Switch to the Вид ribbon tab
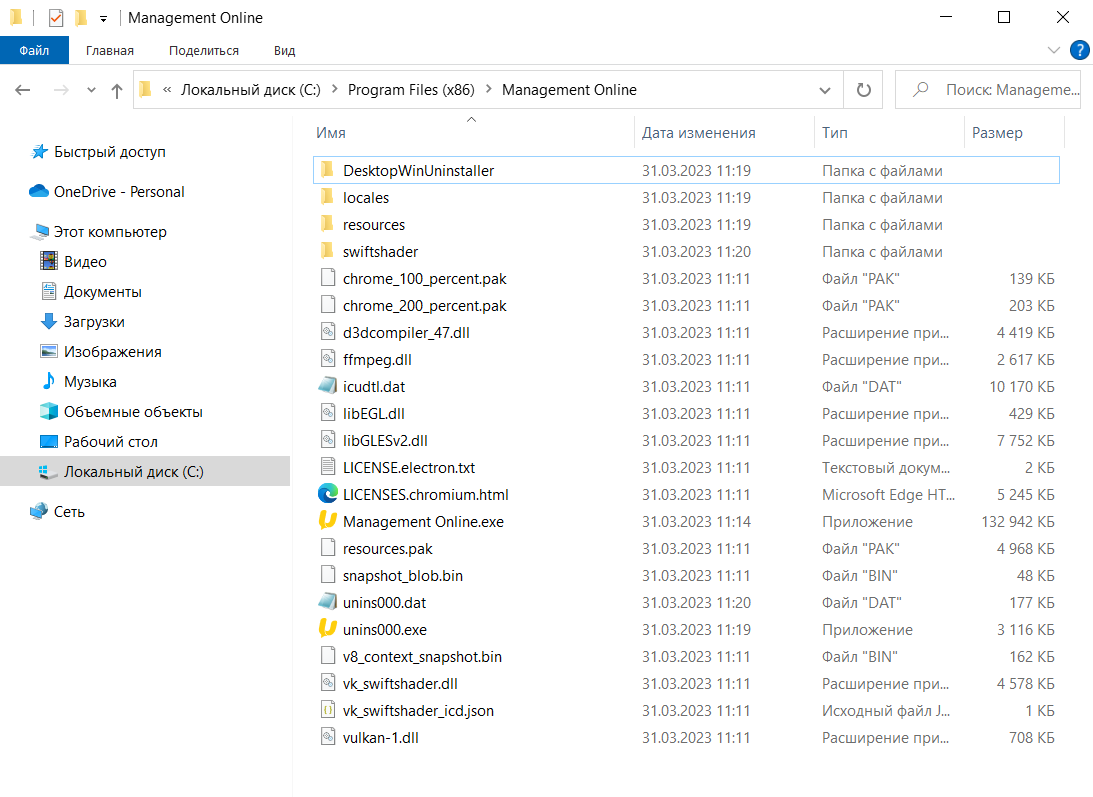1093x797 pixels. [x=284, y=50]
